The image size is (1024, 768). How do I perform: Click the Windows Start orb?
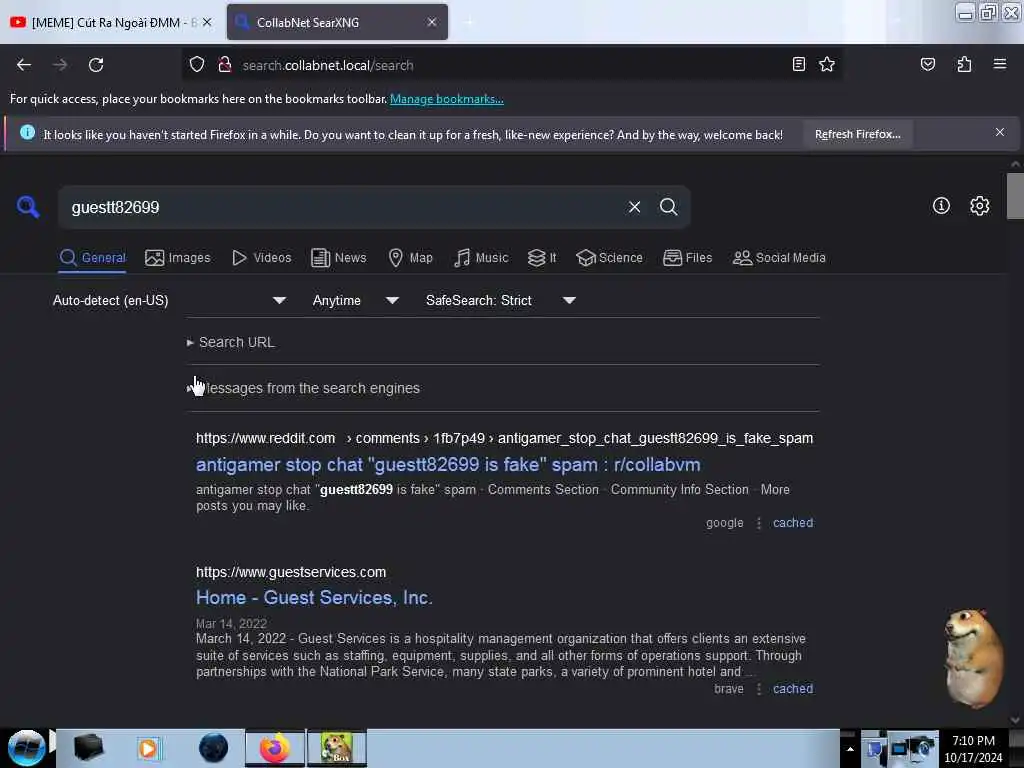click(x=26, y=748)
